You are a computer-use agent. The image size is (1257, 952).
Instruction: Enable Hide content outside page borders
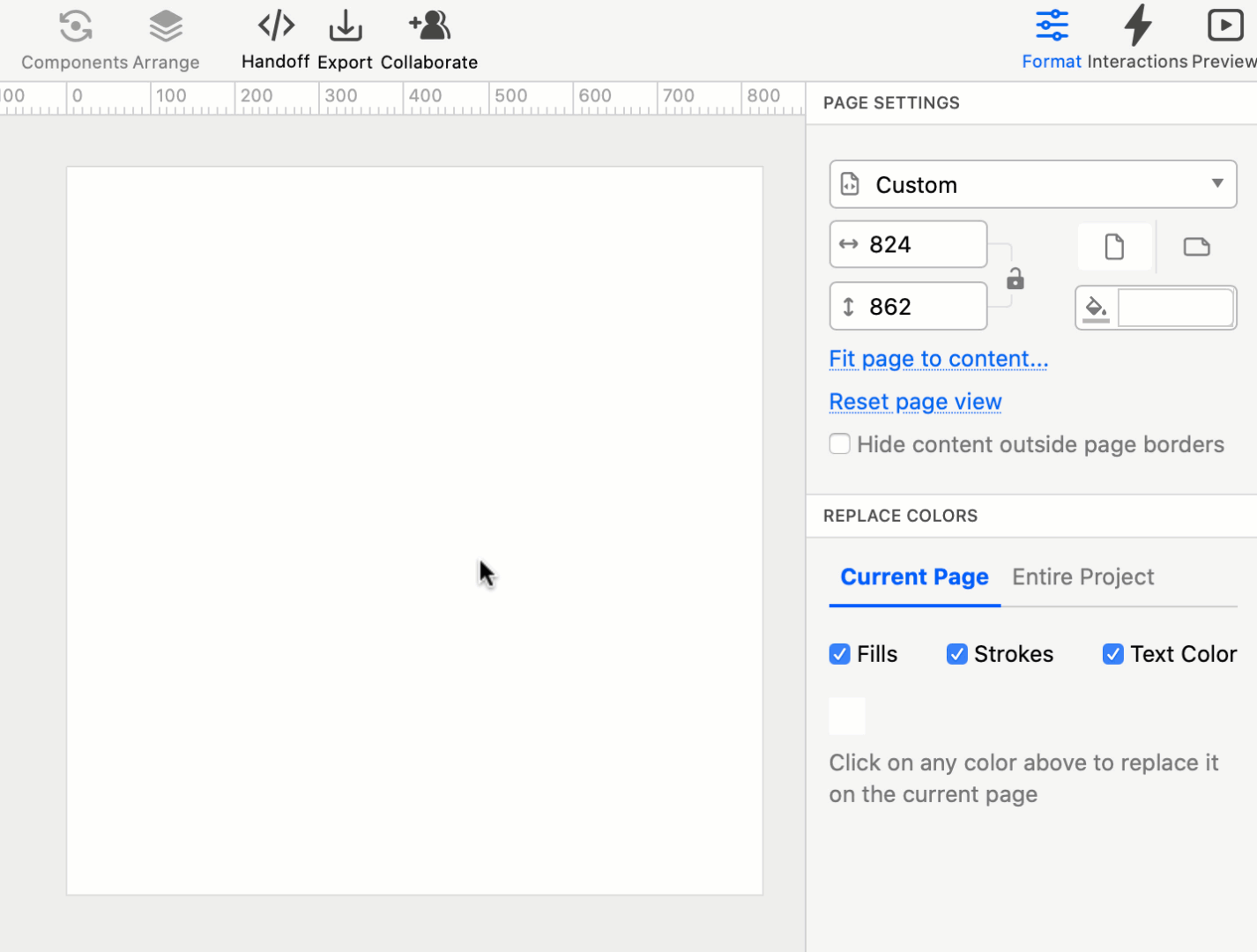pyautogui.click(x=839, y=443)
